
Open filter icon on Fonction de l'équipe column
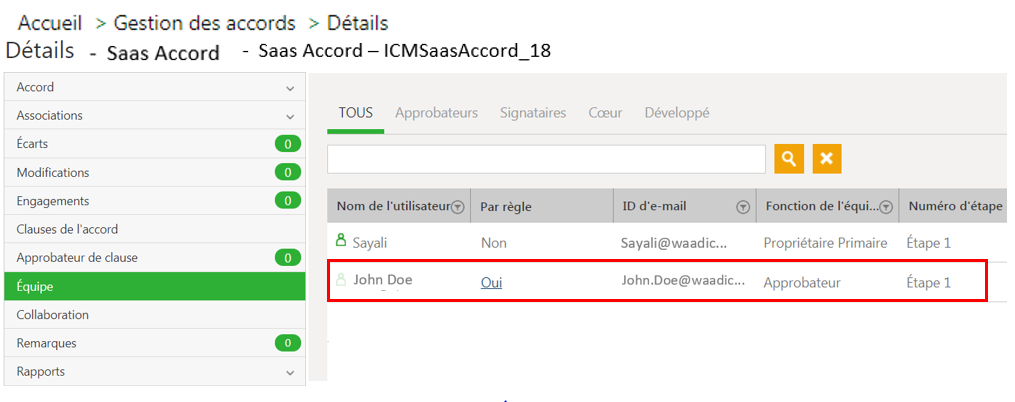tap(886, 207)
